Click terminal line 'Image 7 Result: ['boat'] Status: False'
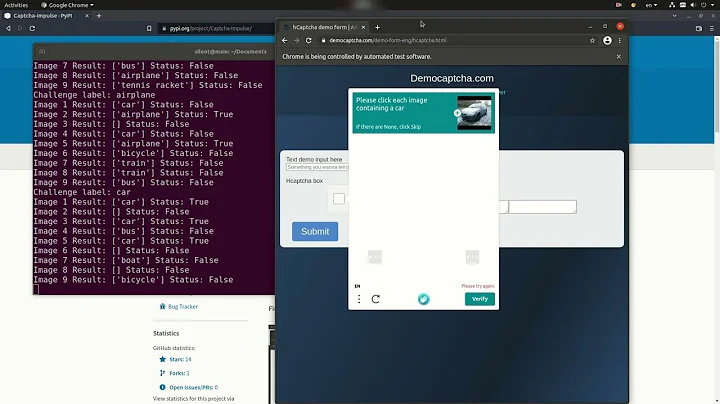The width and height of the screenshot is (720, 404). (x=126, y=260)
